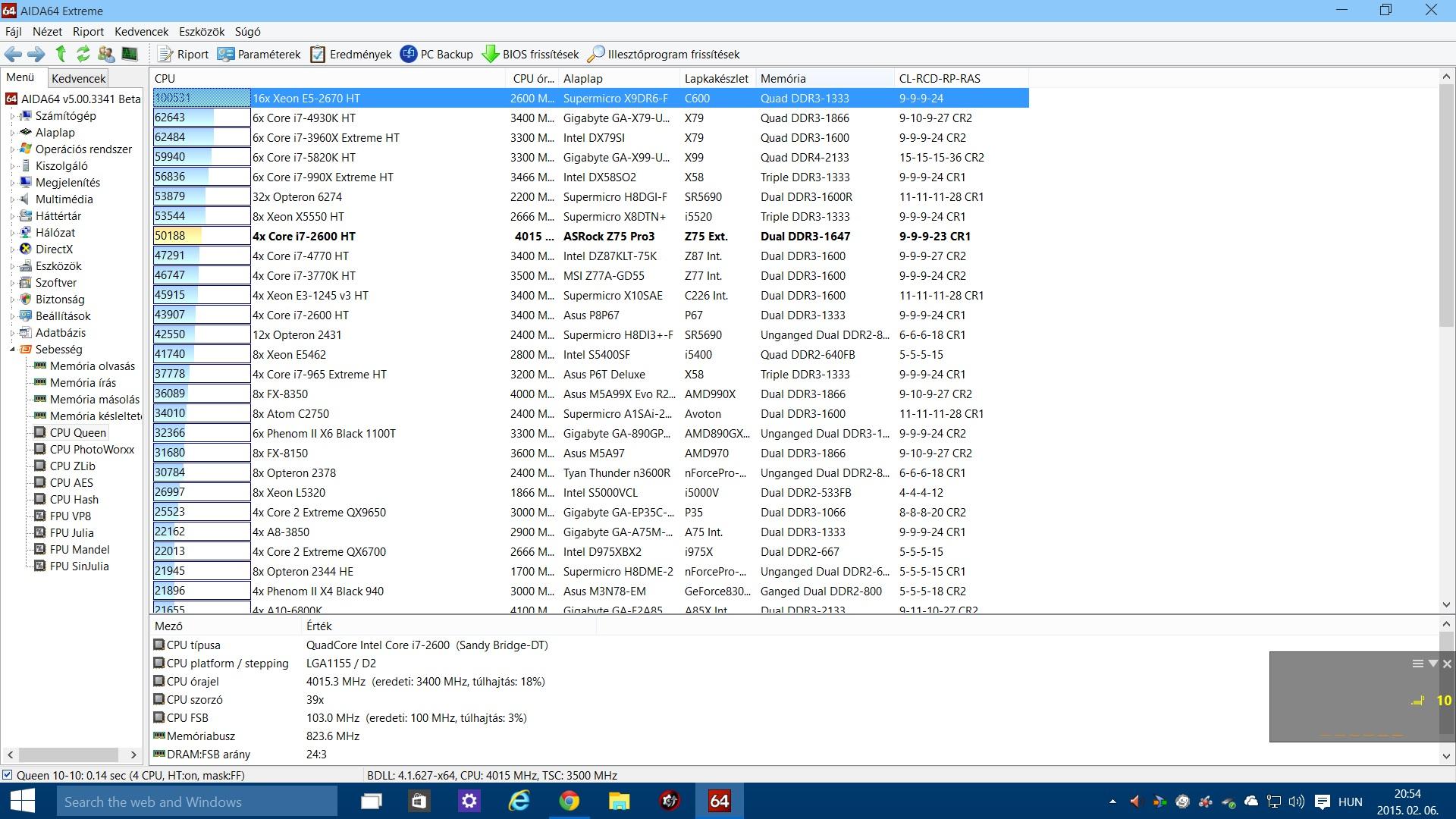Open the Nézet menu

tap(47, 31)
